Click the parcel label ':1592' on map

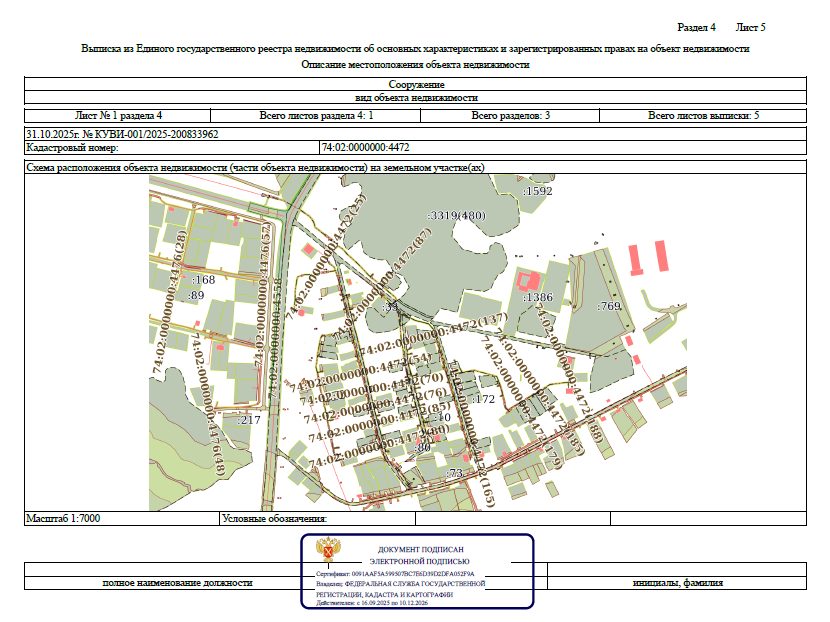pos(537,191)
